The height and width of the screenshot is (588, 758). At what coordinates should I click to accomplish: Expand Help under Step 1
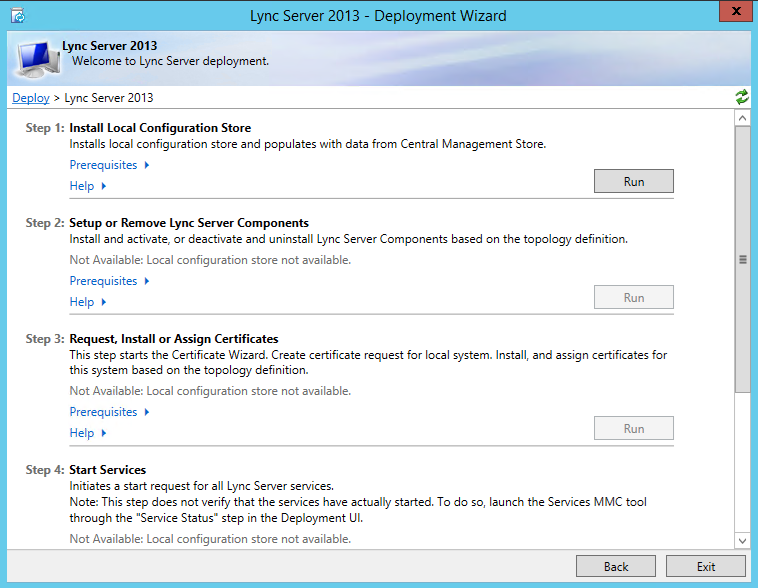tap(87, 186)
